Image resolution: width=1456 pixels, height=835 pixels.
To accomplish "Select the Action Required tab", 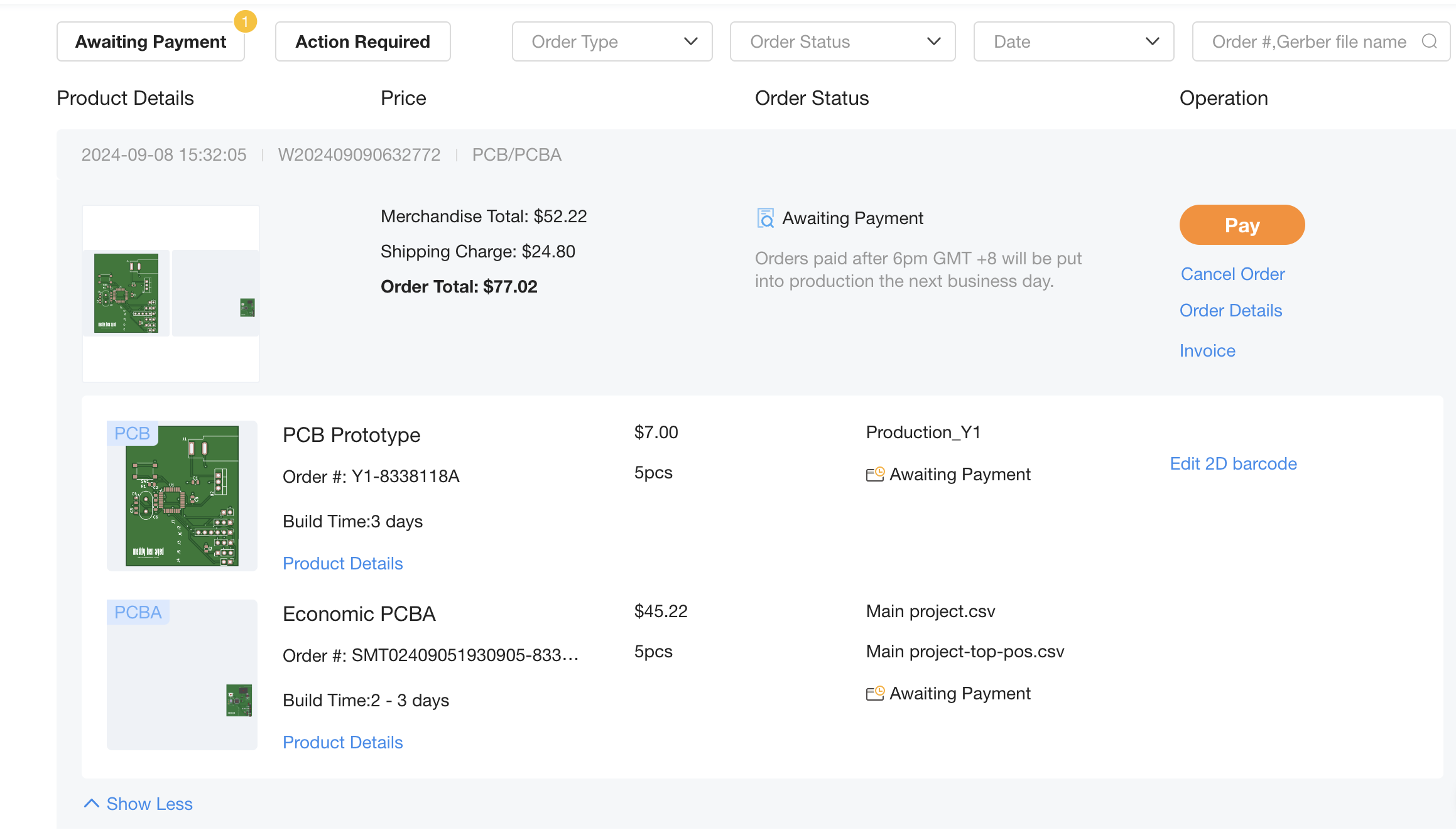I will 362,41.
